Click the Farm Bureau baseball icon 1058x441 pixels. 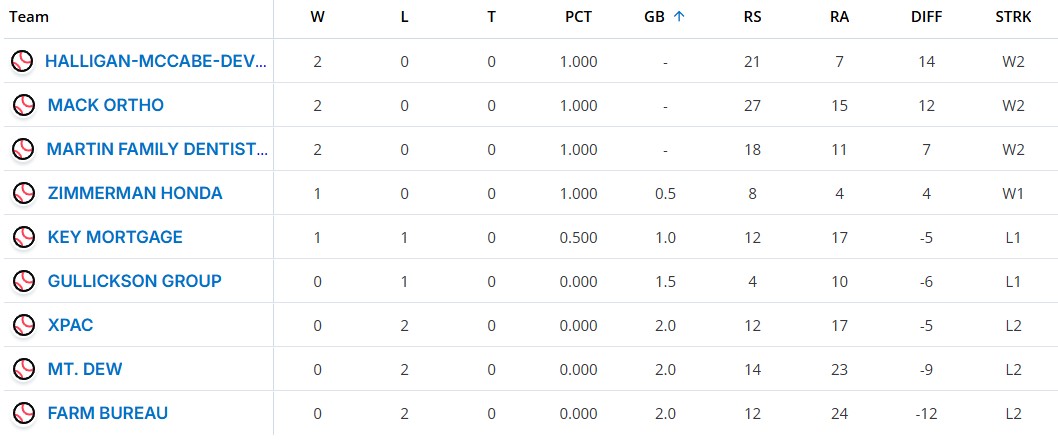[24, 413]
